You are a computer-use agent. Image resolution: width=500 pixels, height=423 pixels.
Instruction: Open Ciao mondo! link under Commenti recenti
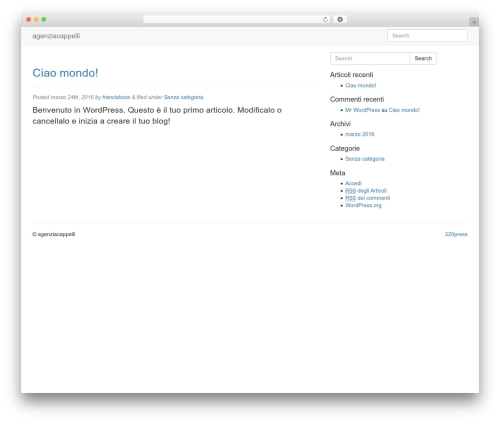click(404, 110)
